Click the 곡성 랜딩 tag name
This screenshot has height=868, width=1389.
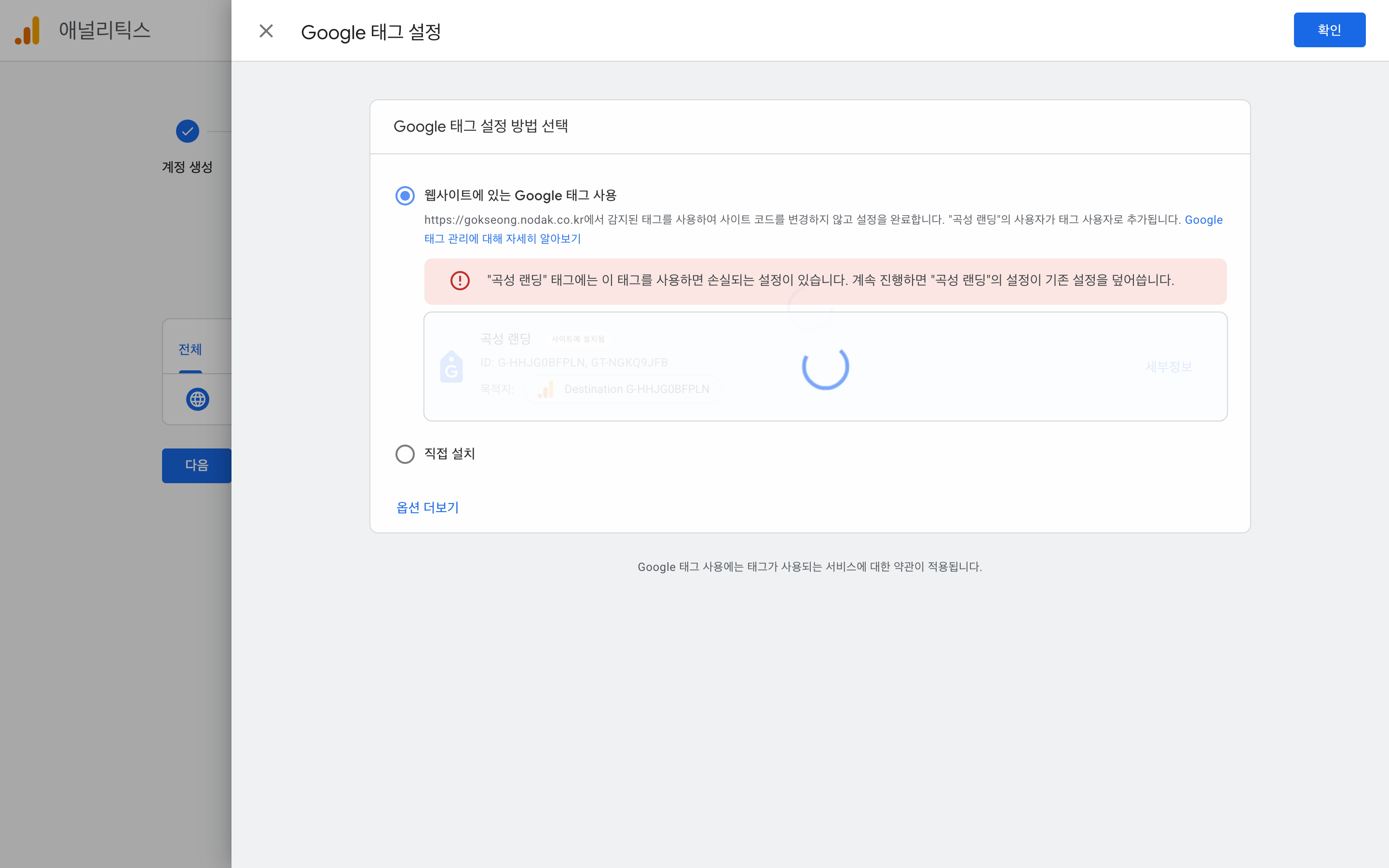coord(505,339)
